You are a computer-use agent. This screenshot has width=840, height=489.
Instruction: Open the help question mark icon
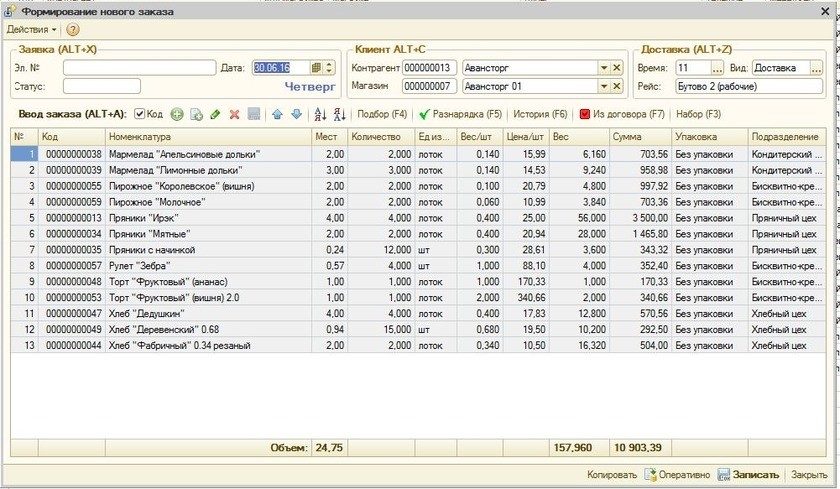72,29
